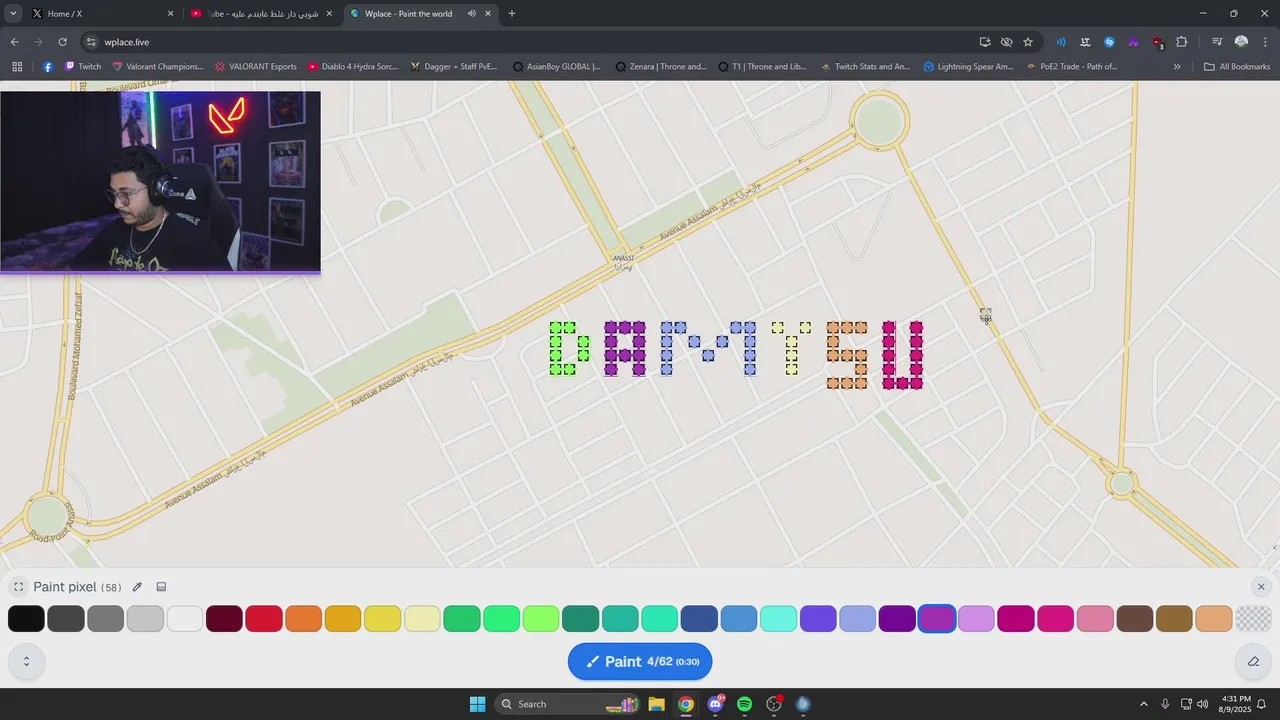The height and width of the screenshot is (720, 1280).
Task: Click the taskbar Search box
Action: 569,704
